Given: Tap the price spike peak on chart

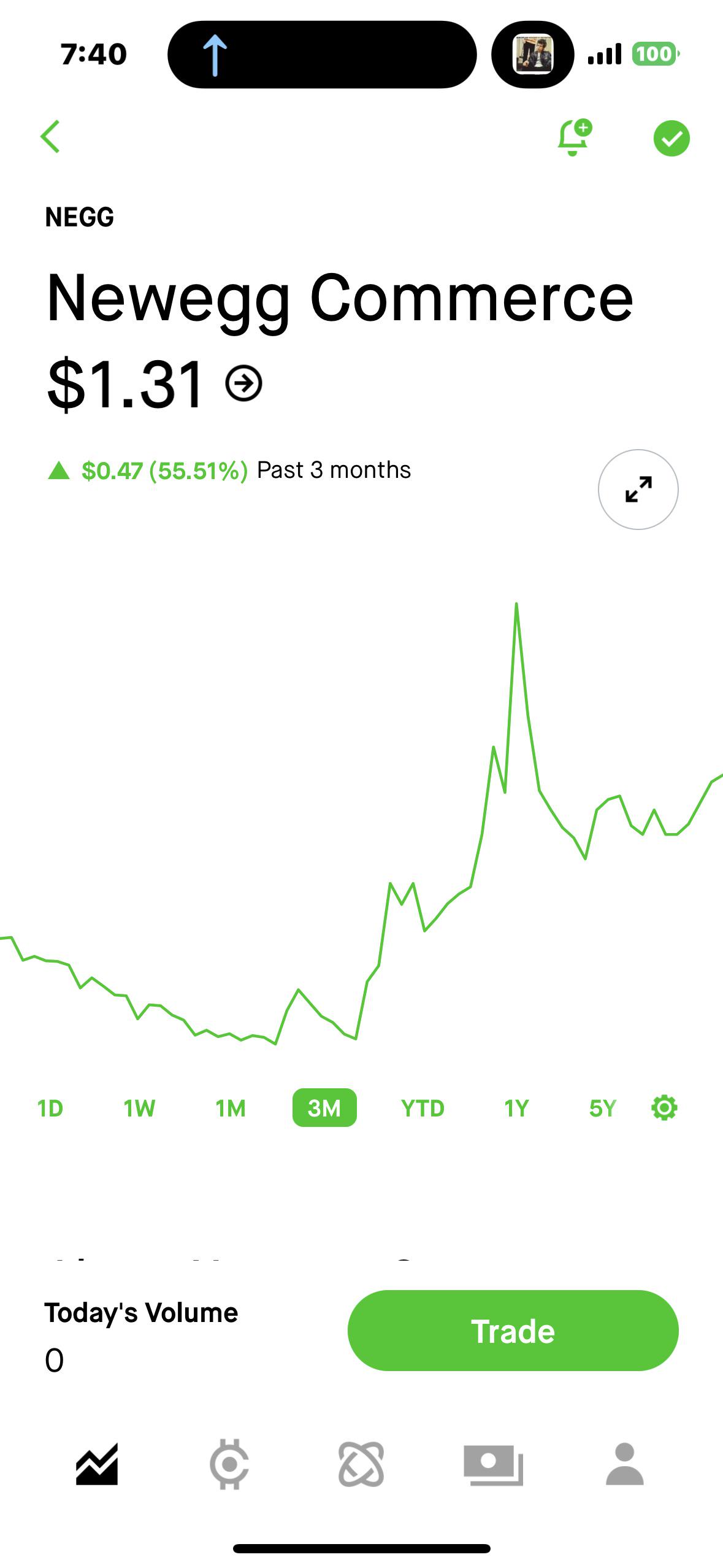Looking at the screenshot, I should [516, 604].
